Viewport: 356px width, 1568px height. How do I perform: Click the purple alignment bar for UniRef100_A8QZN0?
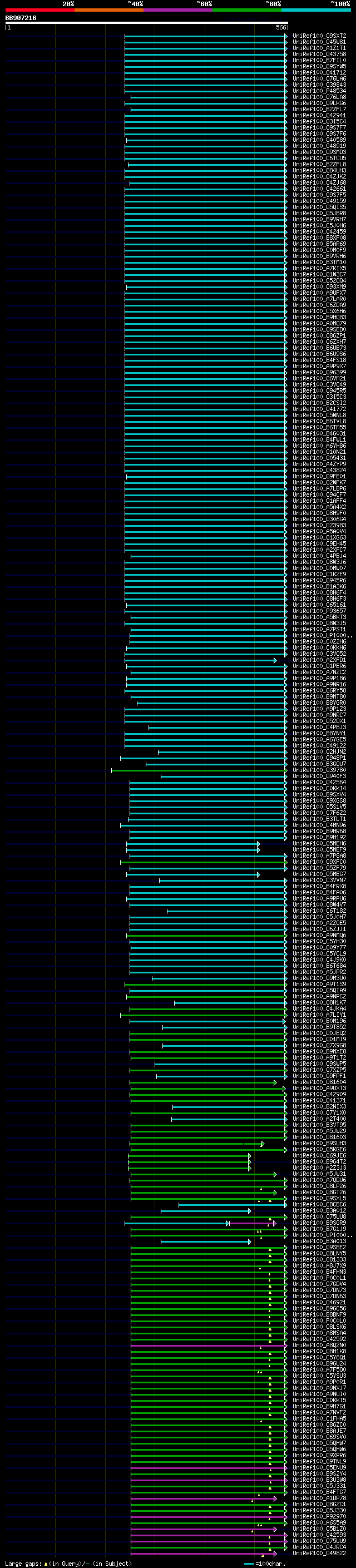[209, 1346]
